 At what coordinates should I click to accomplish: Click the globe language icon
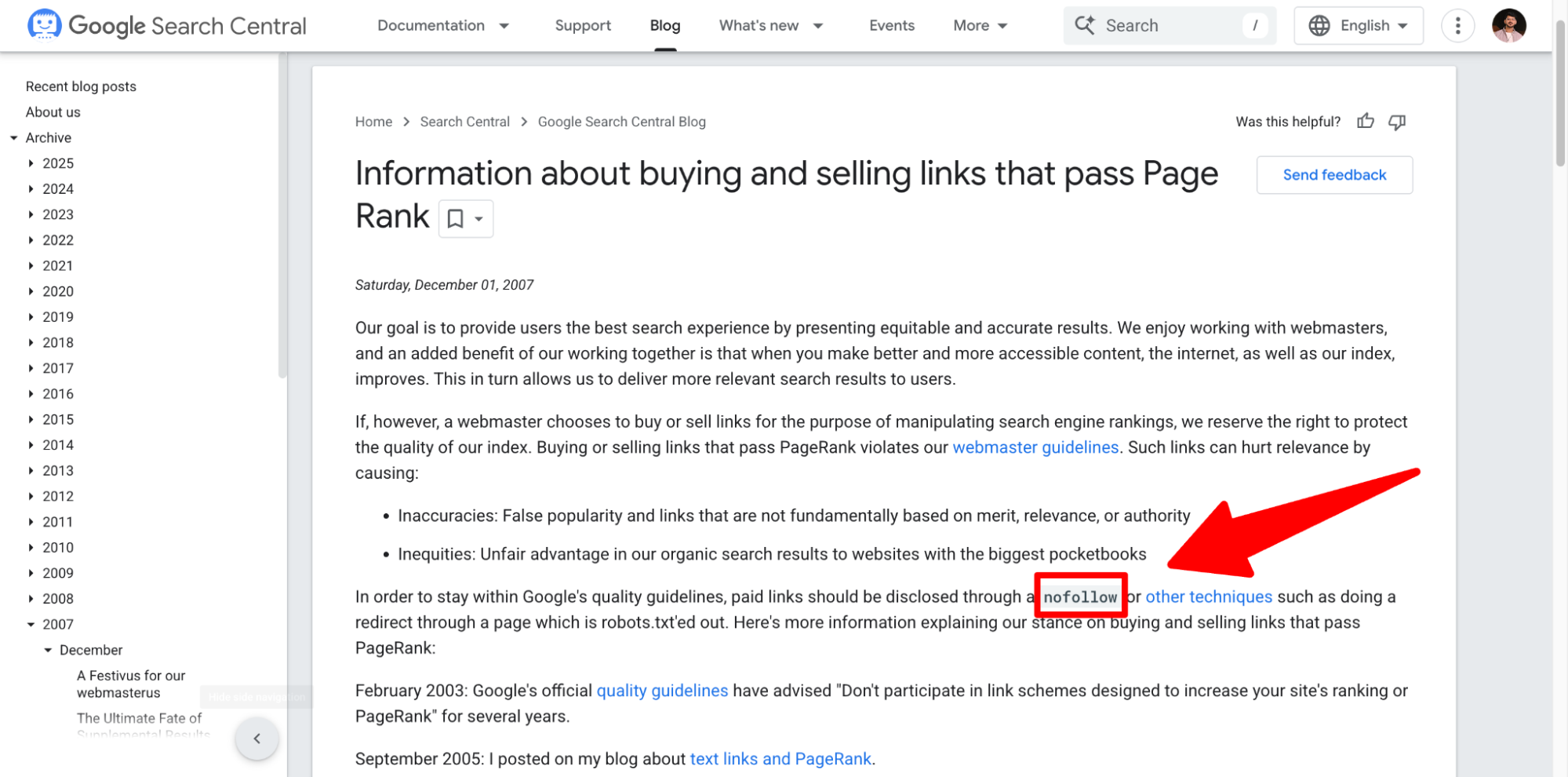(x=1319, y=26)
